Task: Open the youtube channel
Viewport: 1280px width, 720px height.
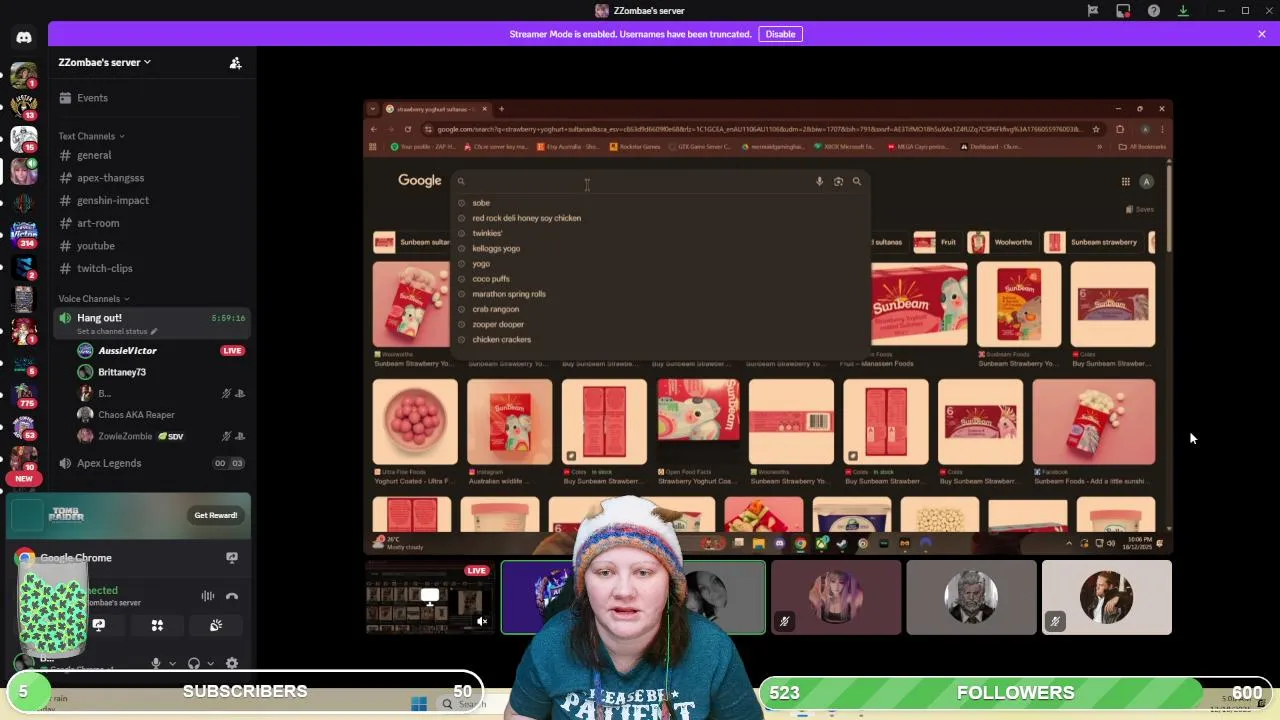Action: [x=153, y=246]
